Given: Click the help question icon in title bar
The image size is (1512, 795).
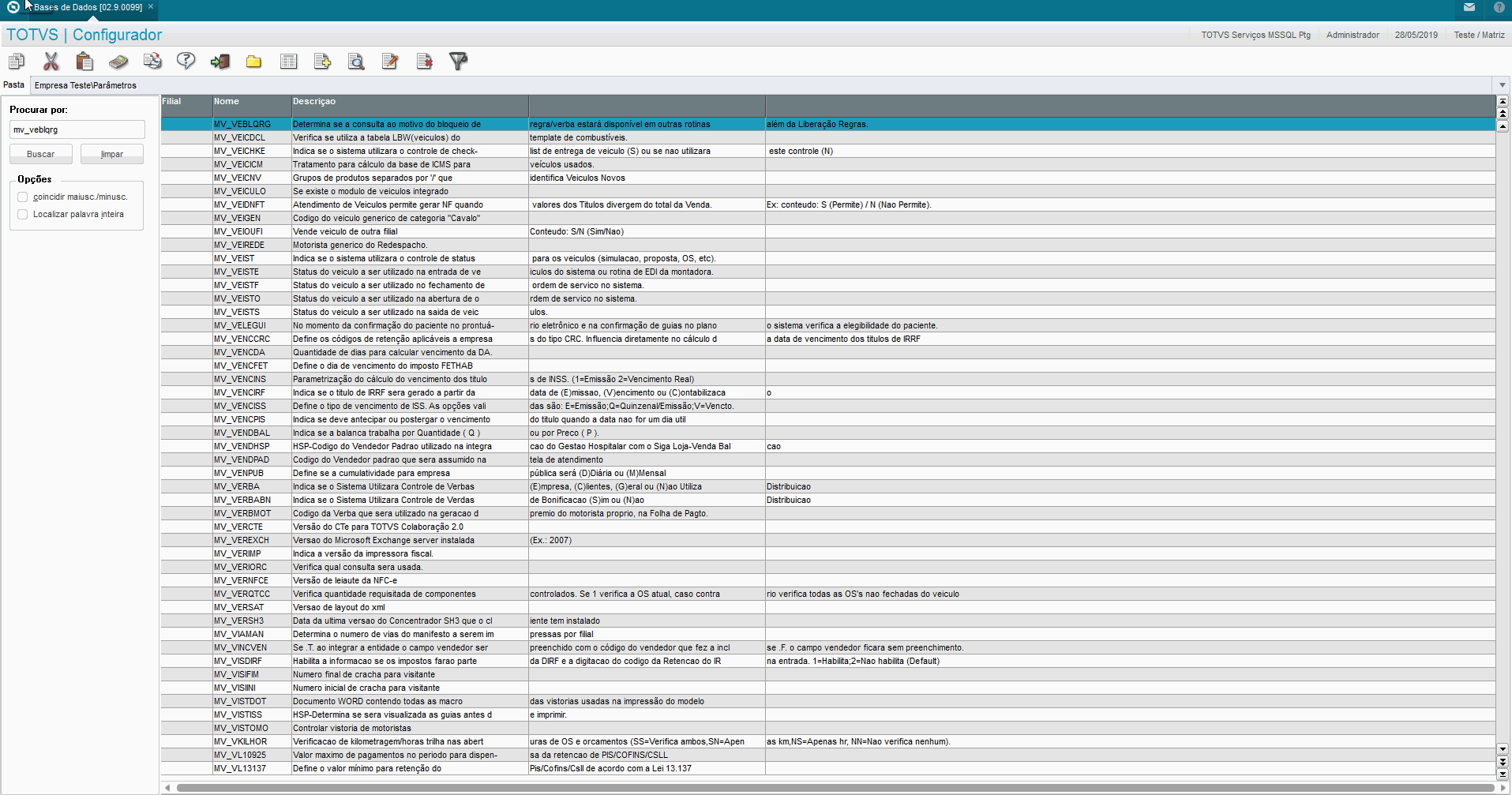Looking at the screenshot, I should (x=1499, y=7).
